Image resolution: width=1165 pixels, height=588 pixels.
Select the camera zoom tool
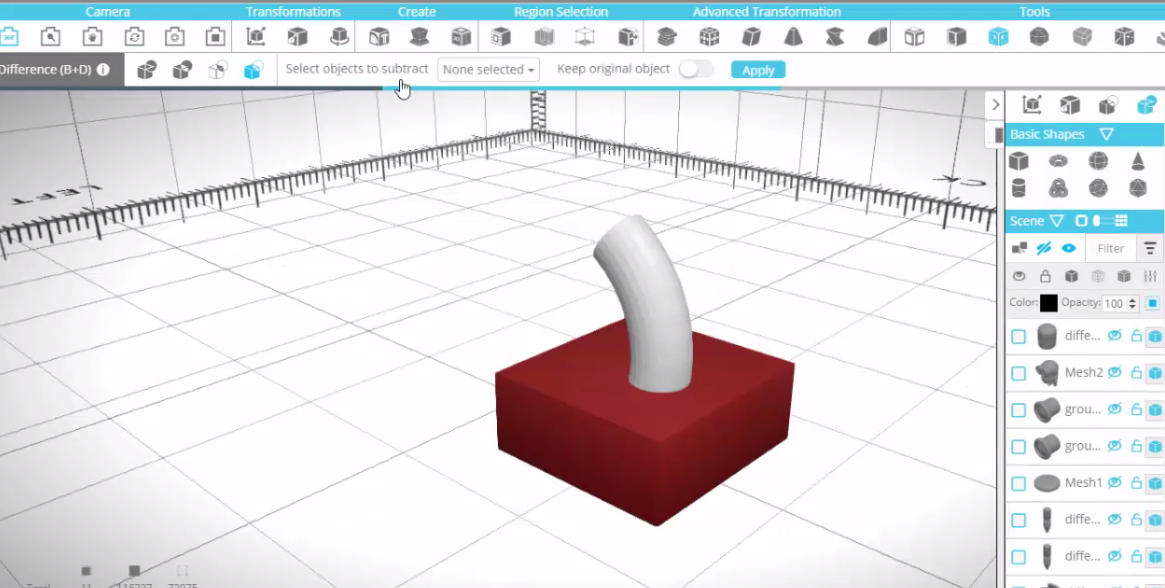[50, 36]
